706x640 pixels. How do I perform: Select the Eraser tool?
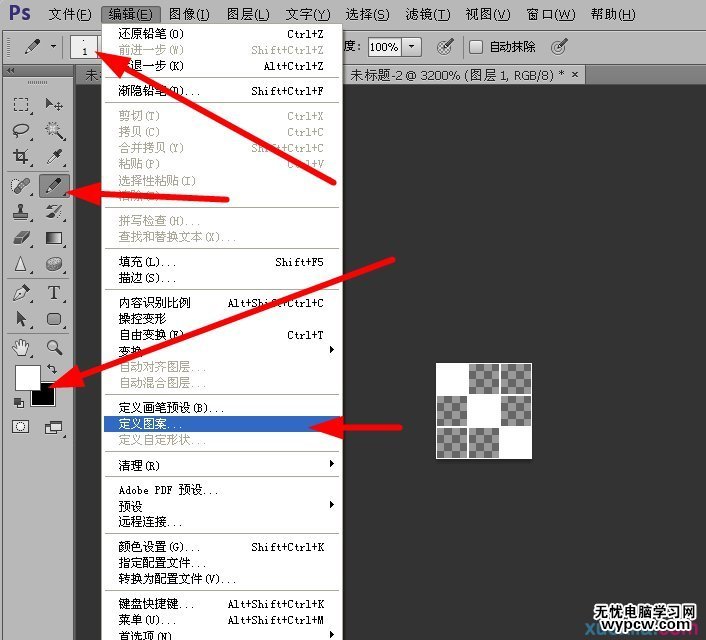(21, 238)
